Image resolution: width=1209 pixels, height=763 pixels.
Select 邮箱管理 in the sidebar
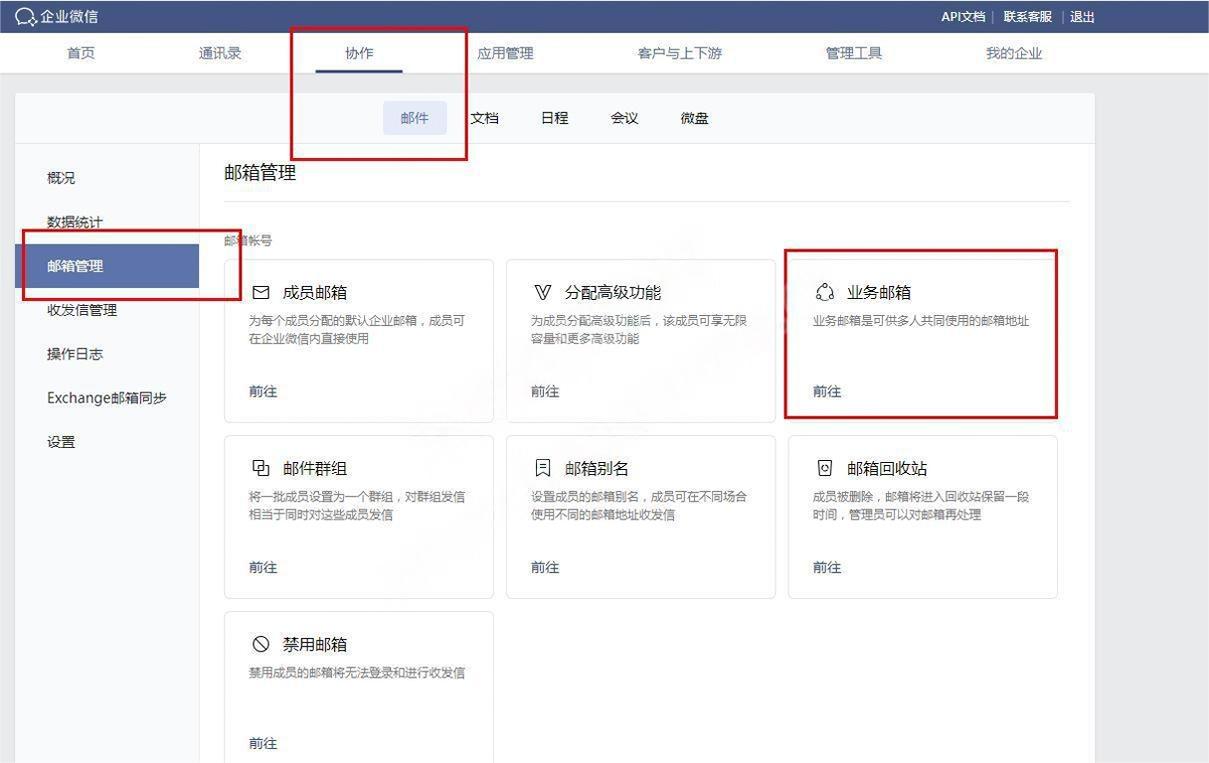pos(107,266)
